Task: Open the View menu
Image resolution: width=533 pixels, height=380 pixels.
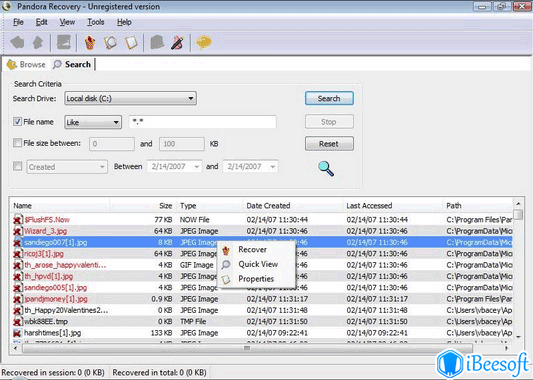Action: point(67,22)
